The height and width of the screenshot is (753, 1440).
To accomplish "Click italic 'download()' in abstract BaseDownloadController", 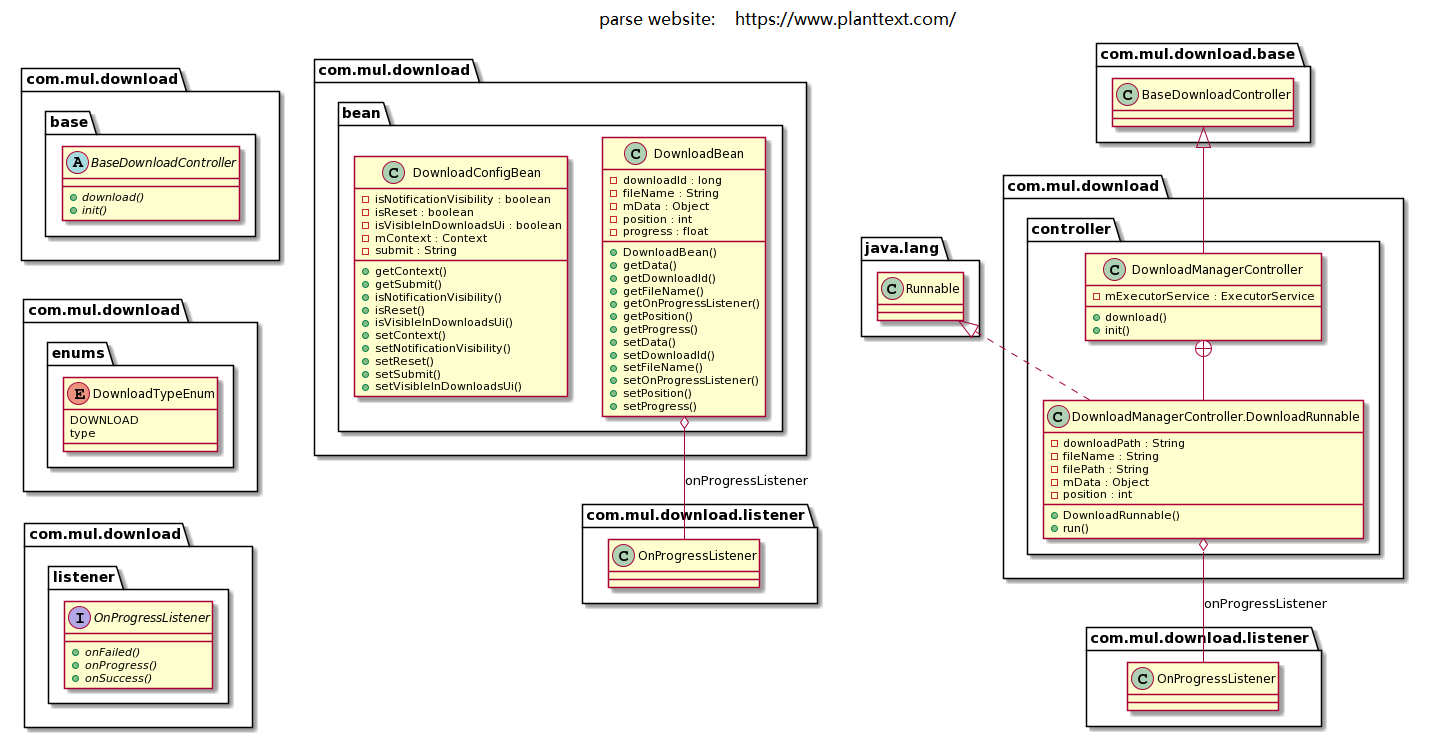I will (112, 197).
